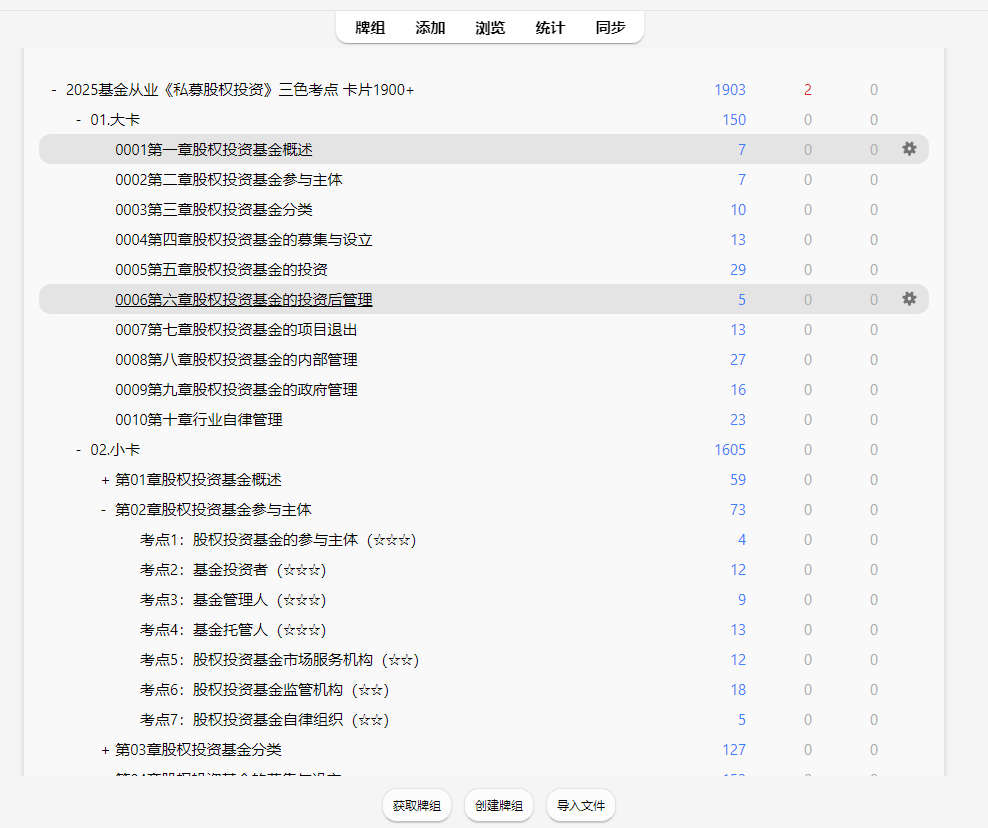This screenshot has height=828, width=988.
Task: Select 考点4：基金托管人 deck
Action: tap(233, 630)
